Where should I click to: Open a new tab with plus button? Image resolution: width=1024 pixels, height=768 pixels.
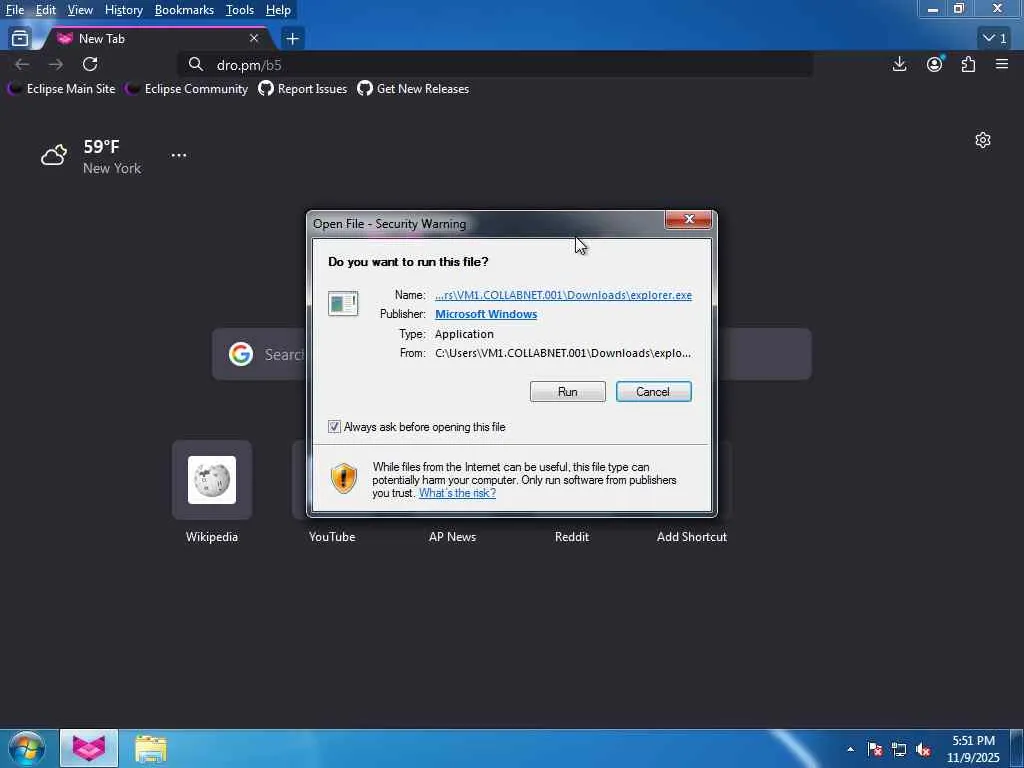tap(292, 39)
